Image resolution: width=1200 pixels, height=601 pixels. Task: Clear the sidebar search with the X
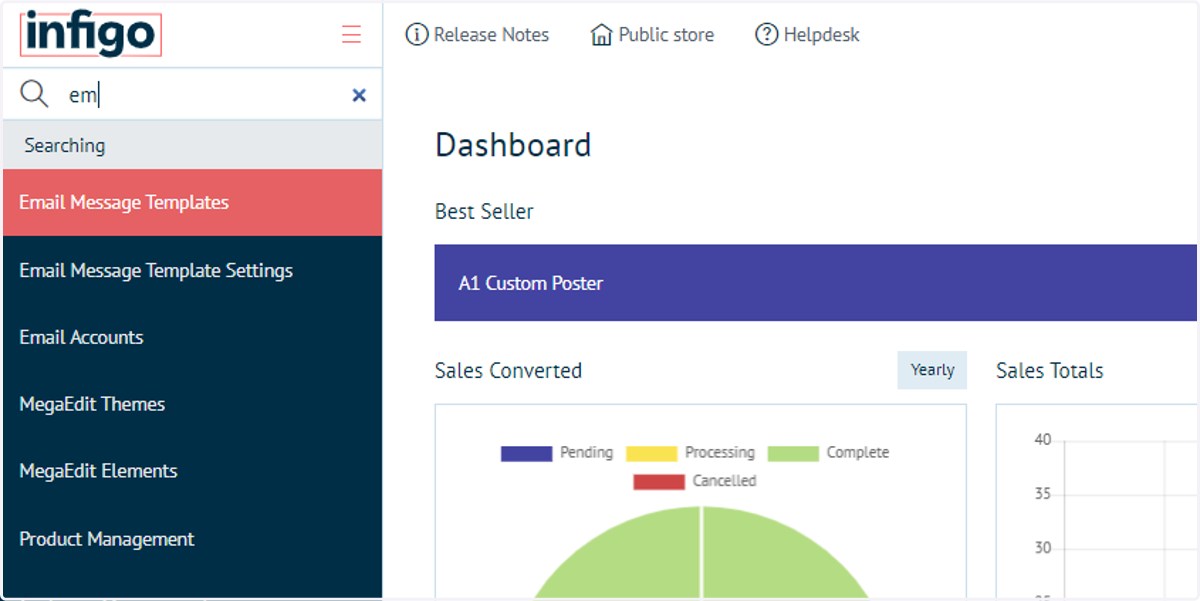click(x=359, y=95)
